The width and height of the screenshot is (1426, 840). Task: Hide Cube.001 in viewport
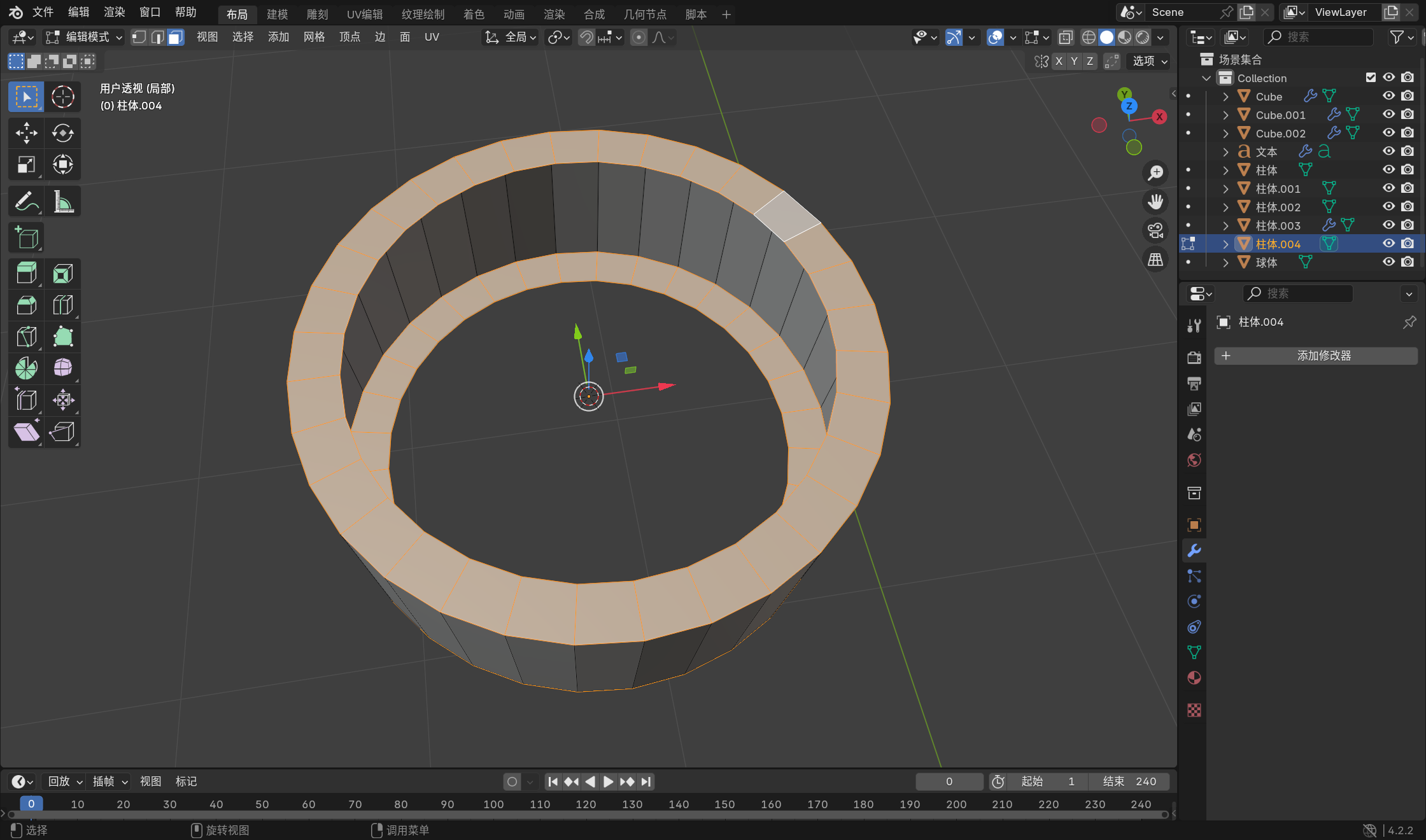coord(1388,115)
